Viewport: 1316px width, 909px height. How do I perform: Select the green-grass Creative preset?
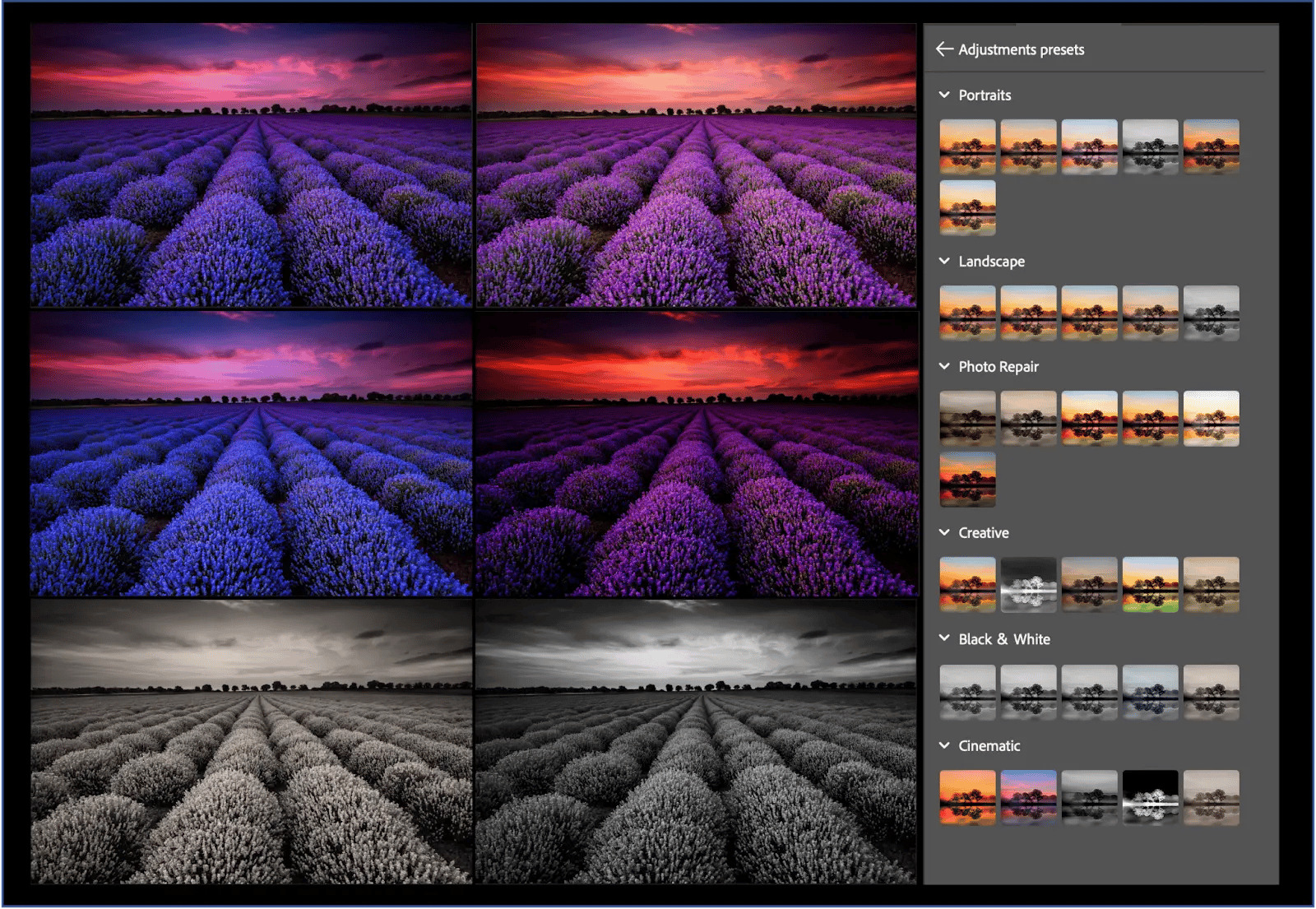1151,584
